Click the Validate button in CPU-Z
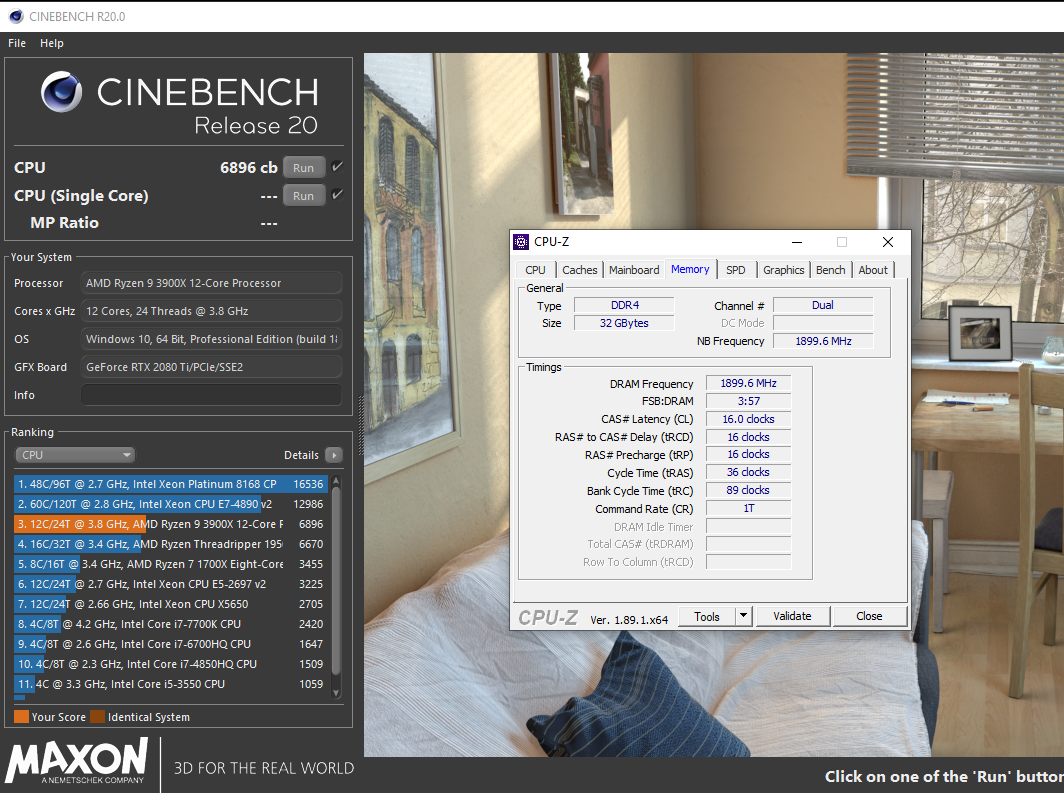1064x793 pixels. click(792, 616)
